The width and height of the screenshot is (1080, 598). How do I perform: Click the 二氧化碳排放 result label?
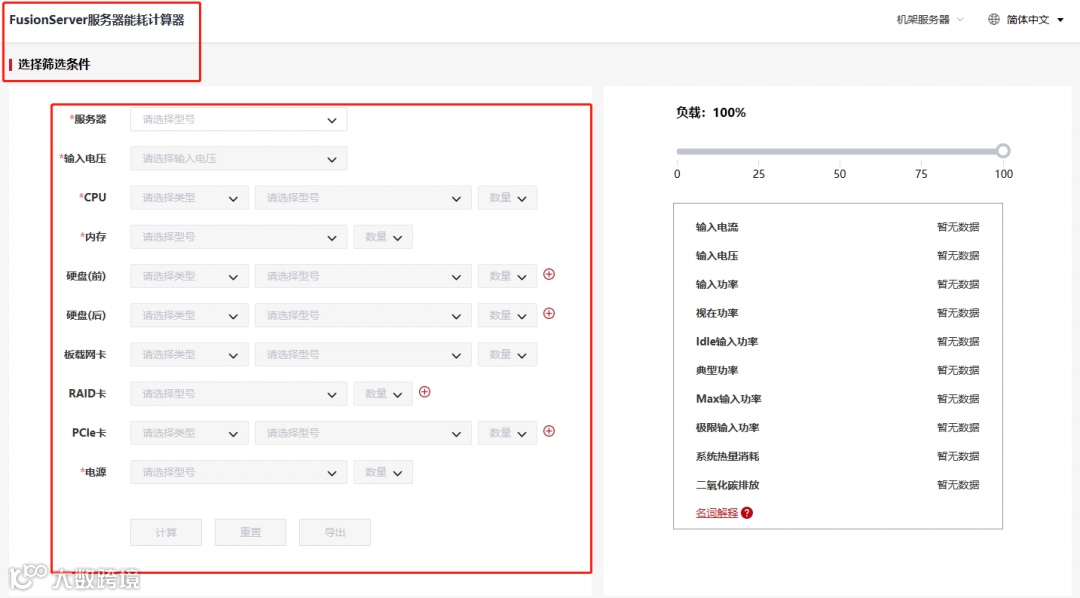[727, 485]
